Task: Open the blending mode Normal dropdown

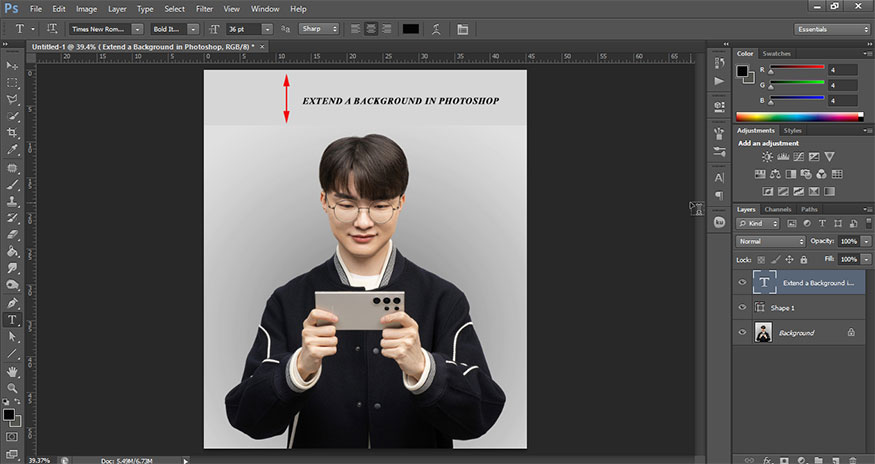Action: [770, 242]
